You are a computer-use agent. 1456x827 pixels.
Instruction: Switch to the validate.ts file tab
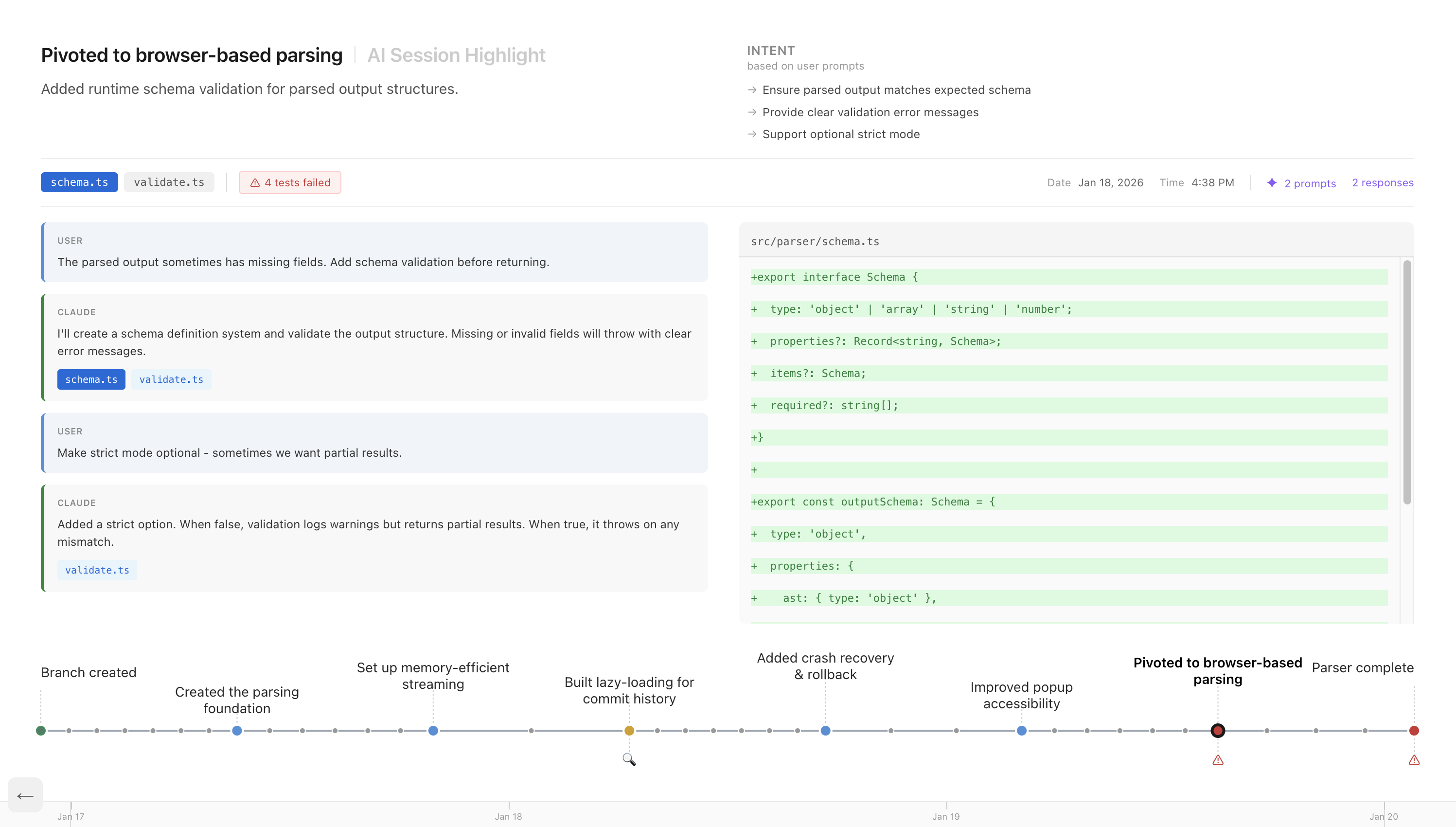(x=169, y=182)
